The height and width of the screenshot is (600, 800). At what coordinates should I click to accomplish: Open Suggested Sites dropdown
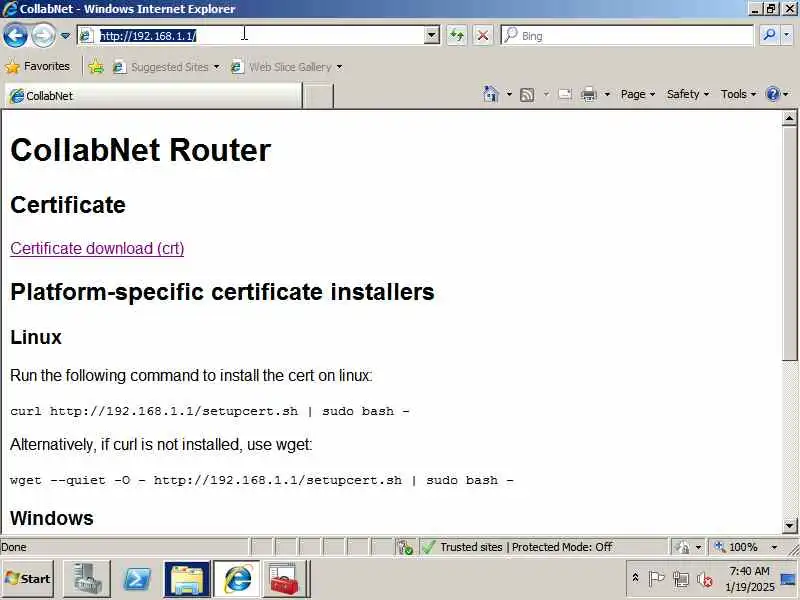[x=166, y=67]
